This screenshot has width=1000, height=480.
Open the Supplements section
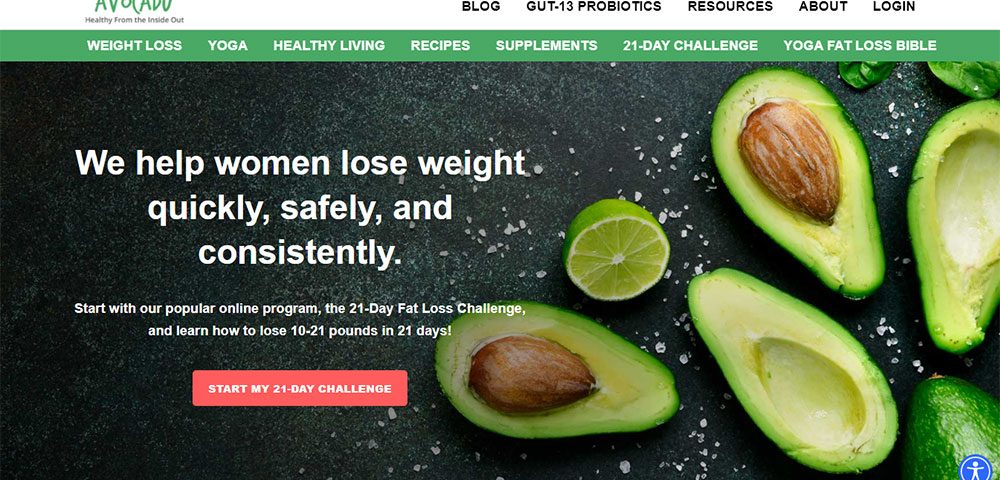coord(547,46)
